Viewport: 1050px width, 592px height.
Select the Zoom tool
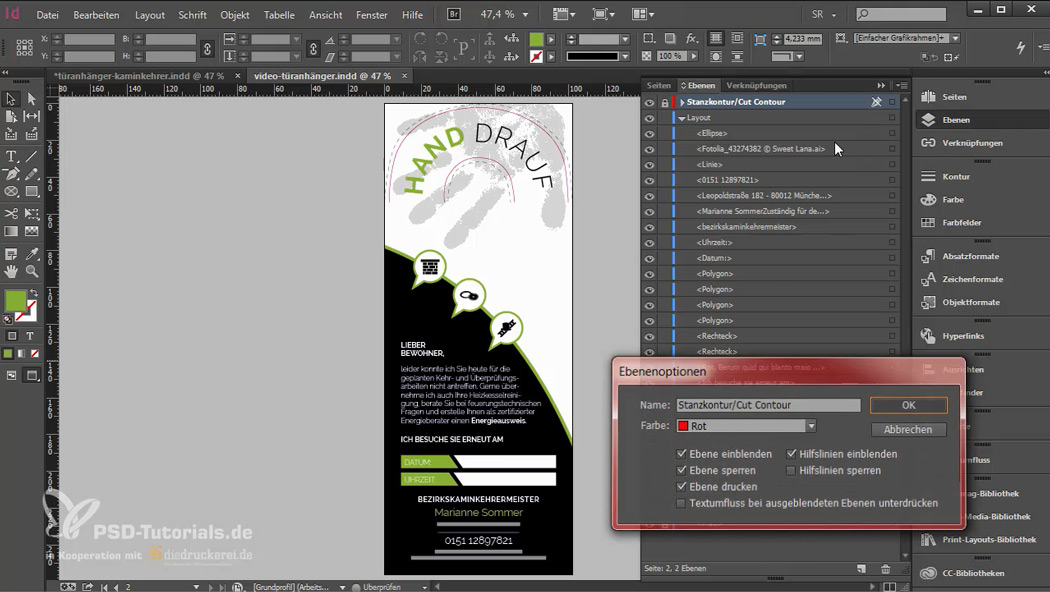(x=31, y=271)
